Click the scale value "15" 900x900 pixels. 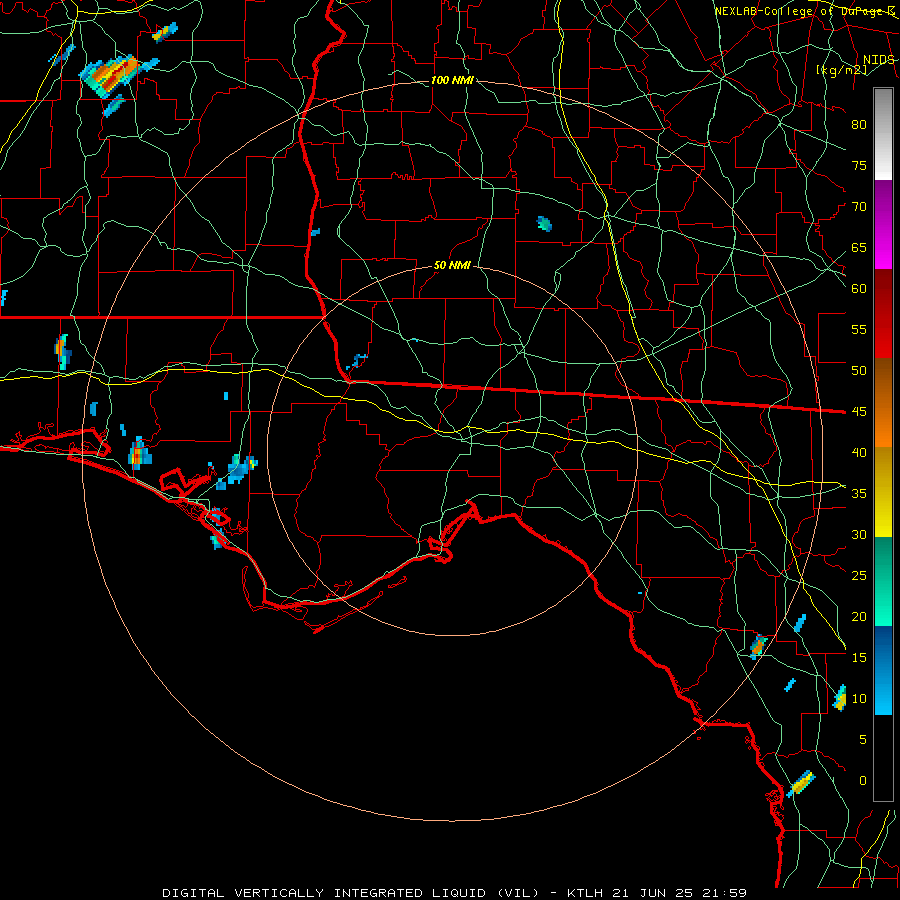[859, 658]
